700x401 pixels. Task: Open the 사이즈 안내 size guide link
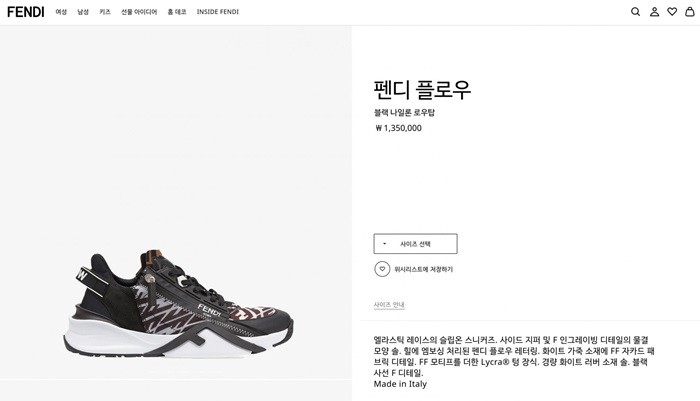tap(389, 305)
